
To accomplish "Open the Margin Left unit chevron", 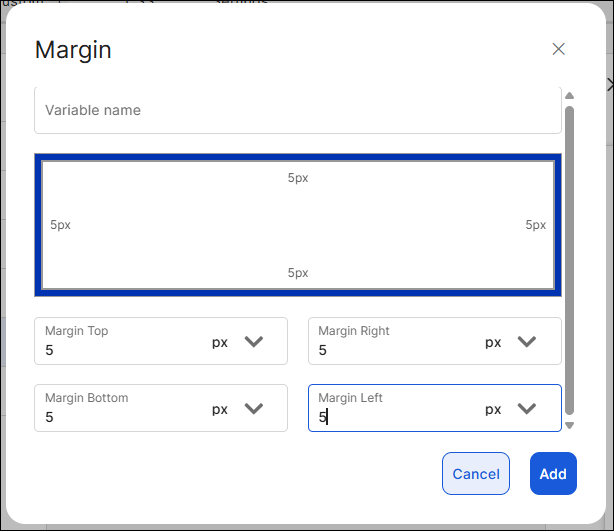I will click(x=527, y=409).
